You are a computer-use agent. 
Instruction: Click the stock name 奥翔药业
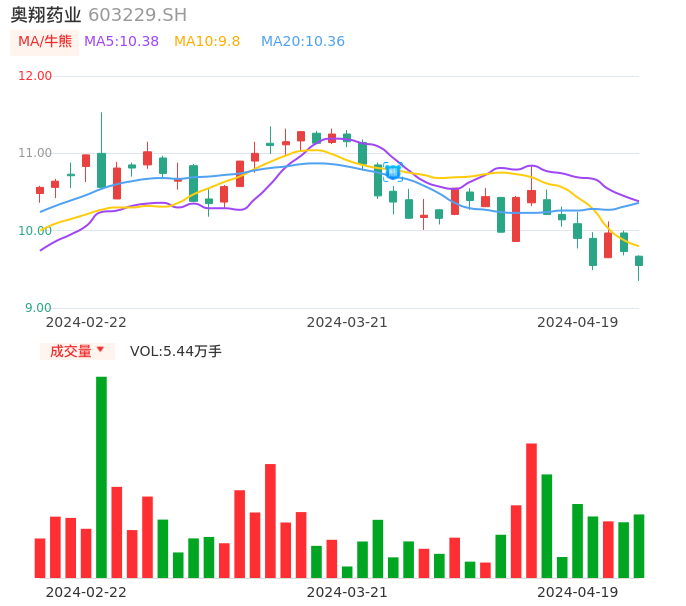(46, 15)
